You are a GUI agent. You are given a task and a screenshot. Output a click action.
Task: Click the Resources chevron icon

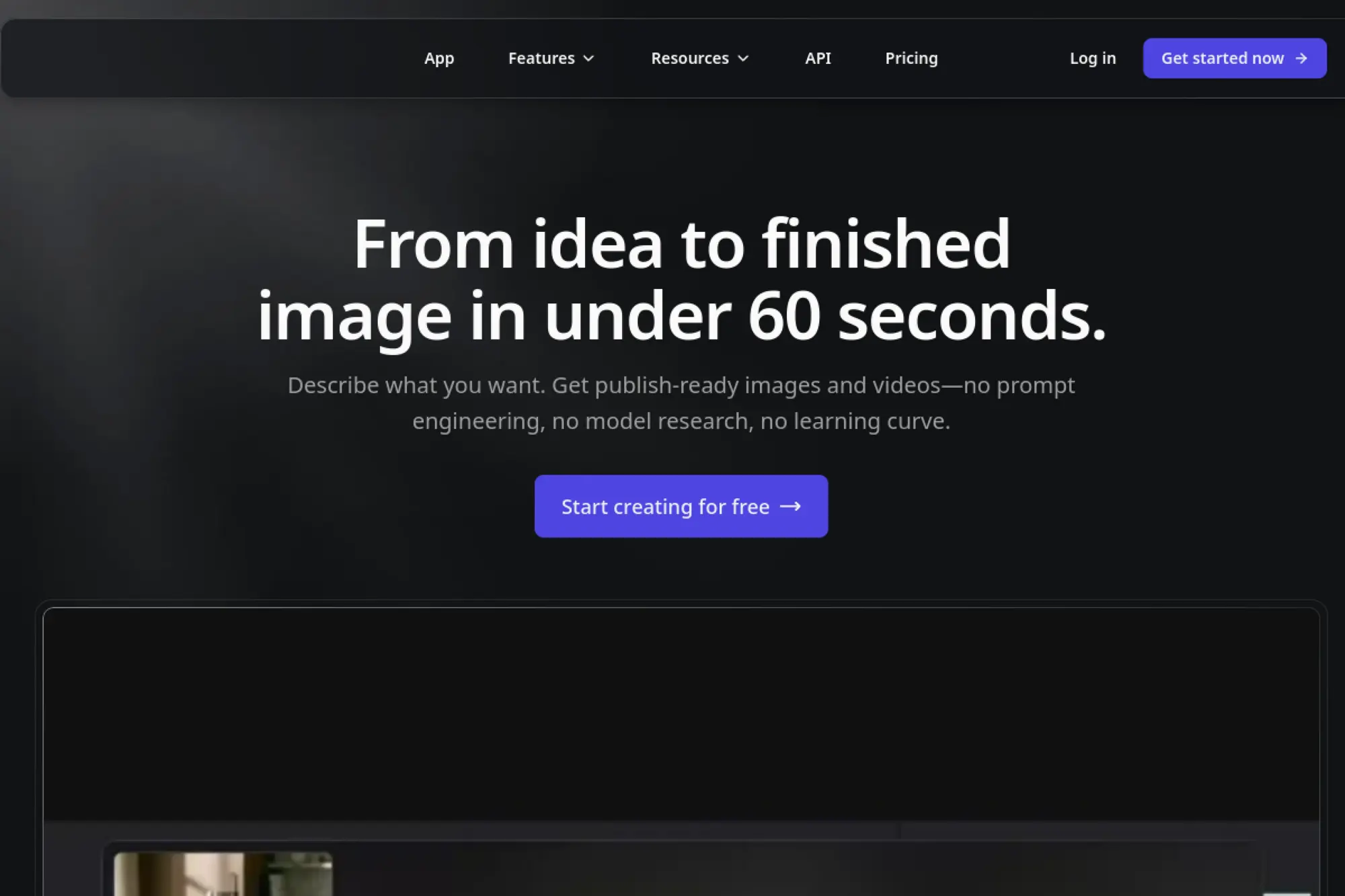point(743,58)
